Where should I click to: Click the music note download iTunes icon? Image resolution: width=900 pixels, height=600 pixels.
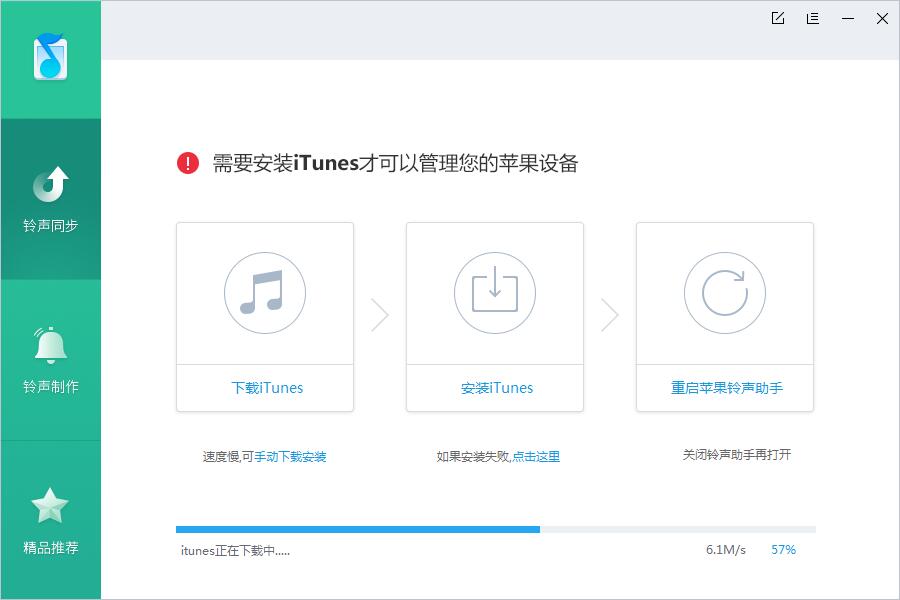pos(265,293)
